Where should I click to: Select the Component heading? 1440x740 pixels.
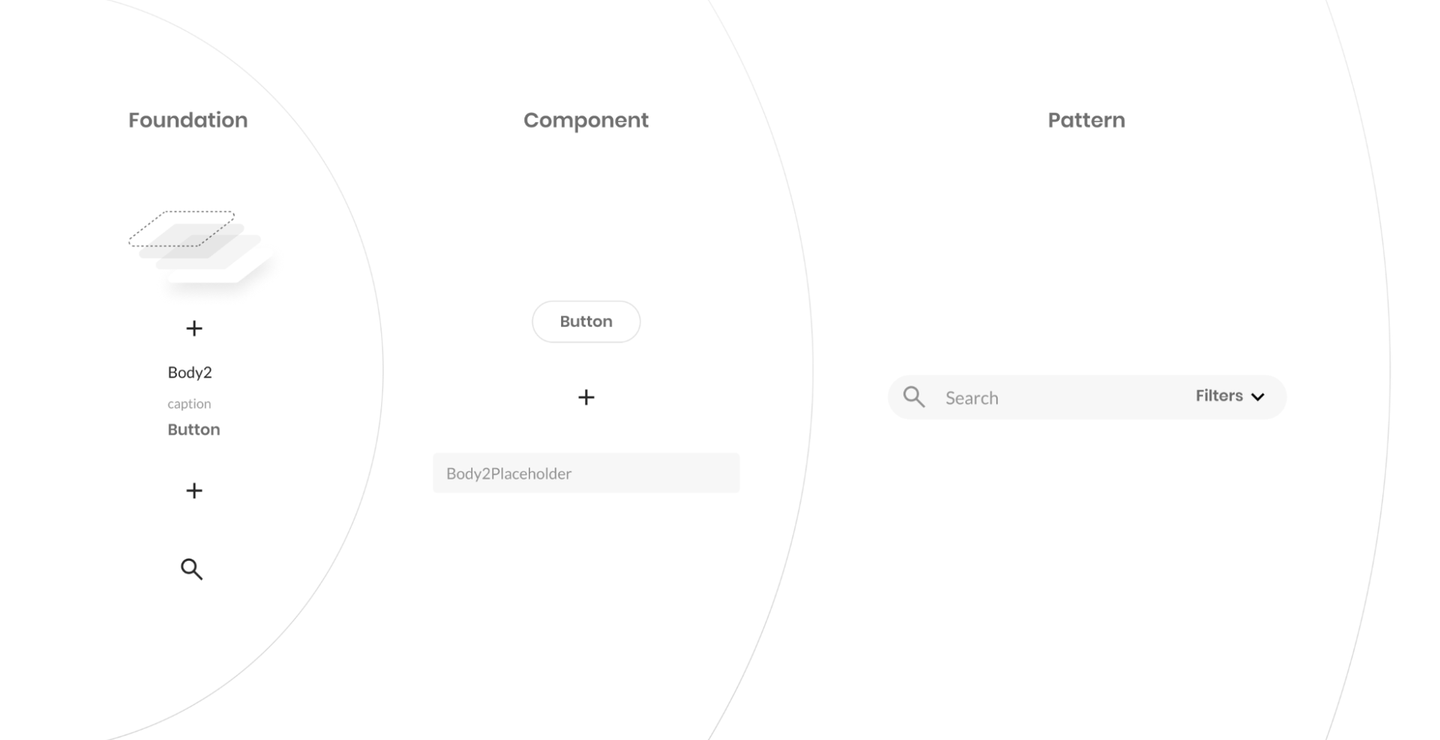click(x=586, y=120)
